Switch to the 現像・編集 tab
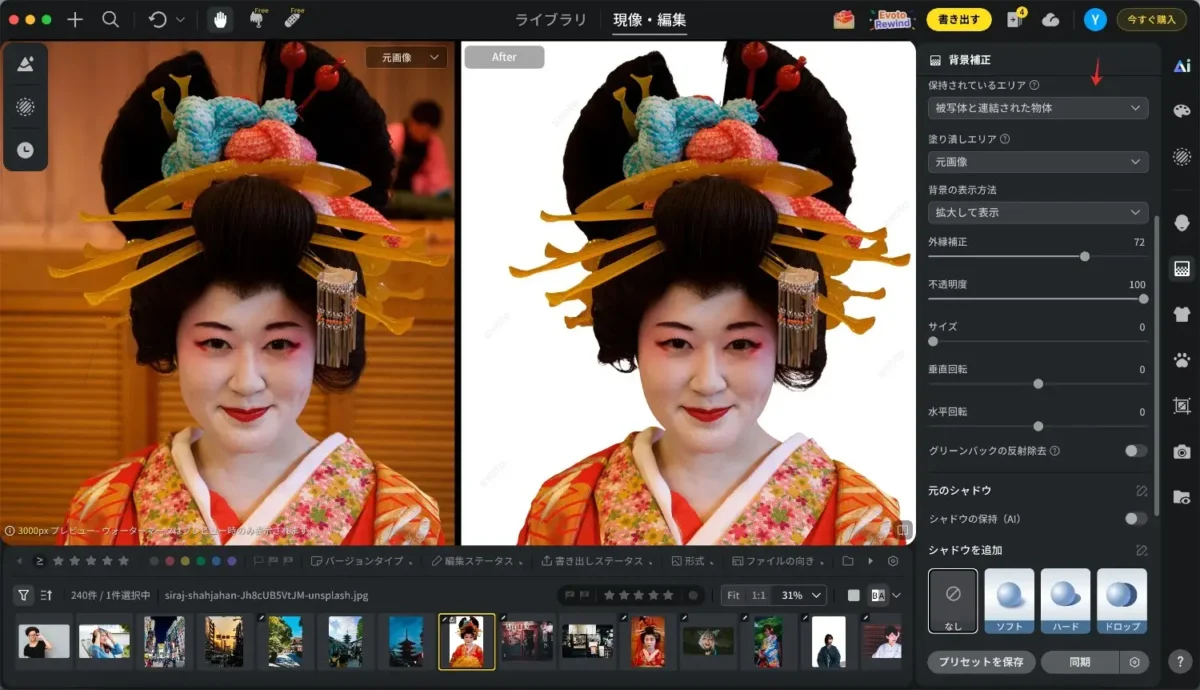 [x=649, y=19]
